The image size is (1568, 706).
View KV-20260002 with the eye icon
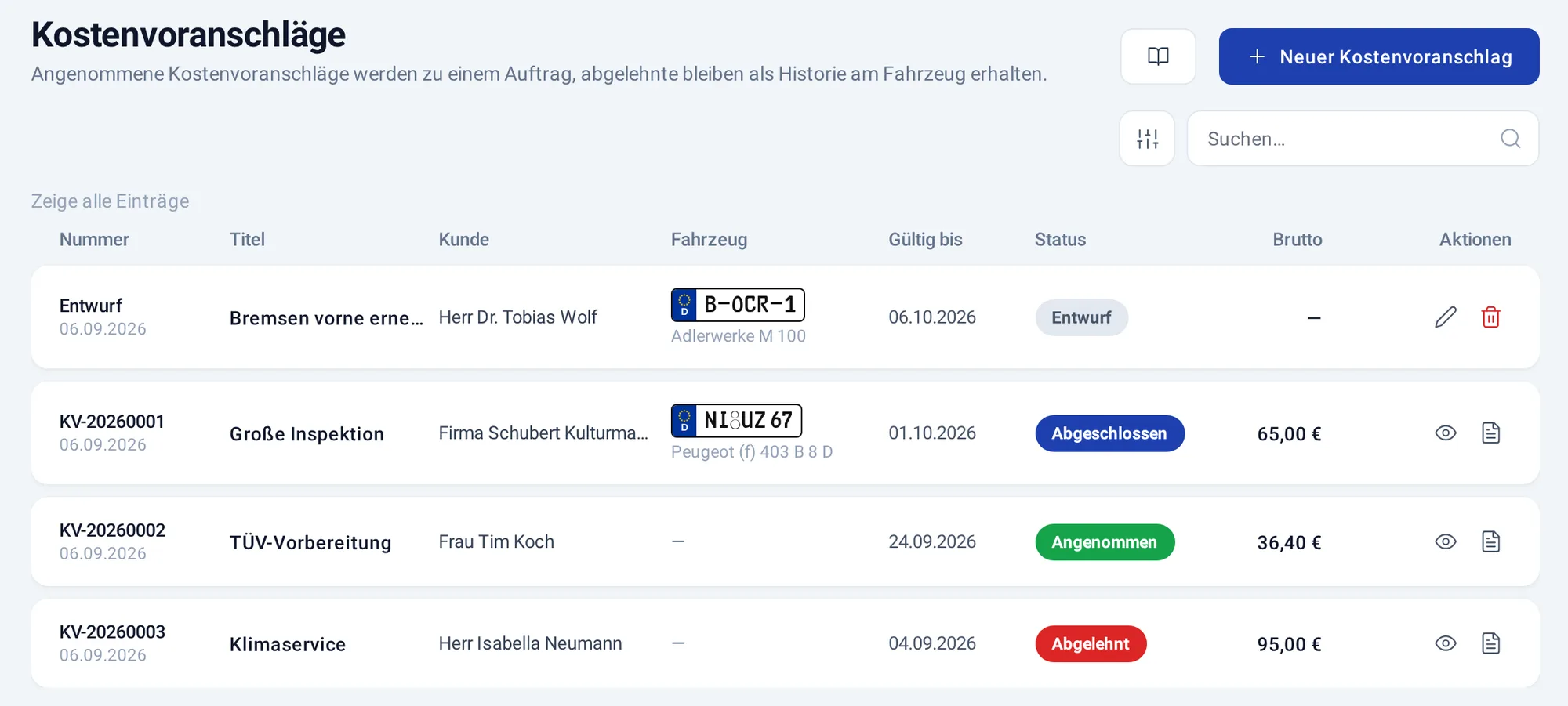pos(1446,541)
